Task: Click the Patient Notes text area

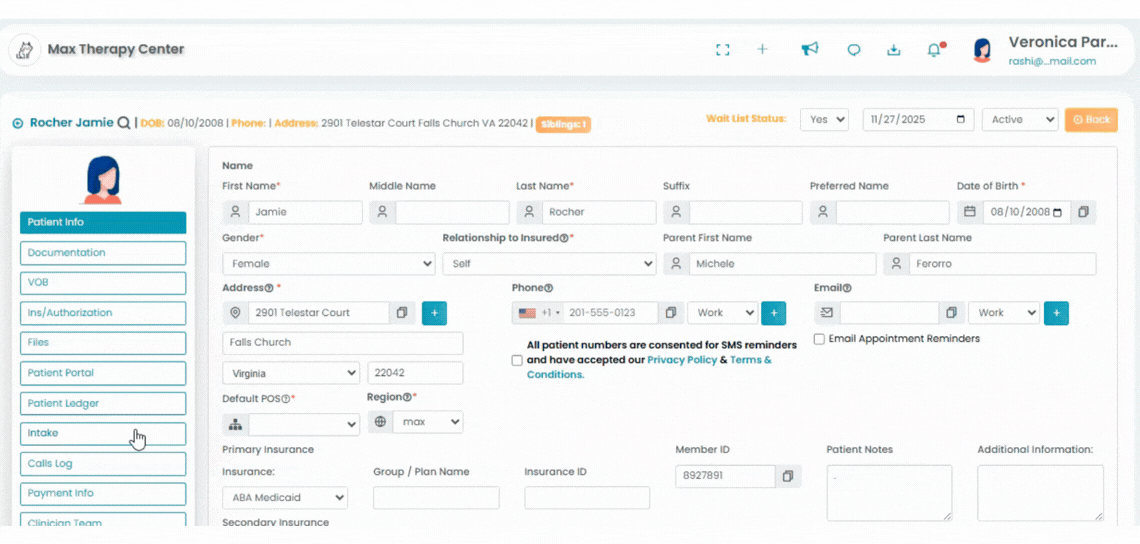Action: click(889, 493)
